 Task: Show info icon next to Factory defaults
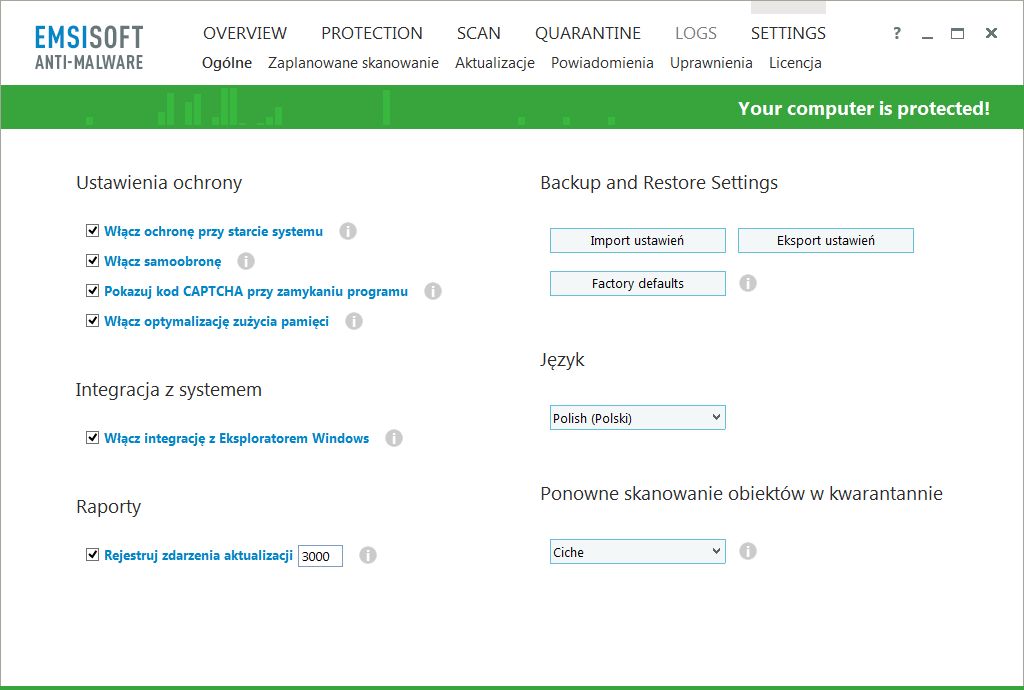pos(748,283)
